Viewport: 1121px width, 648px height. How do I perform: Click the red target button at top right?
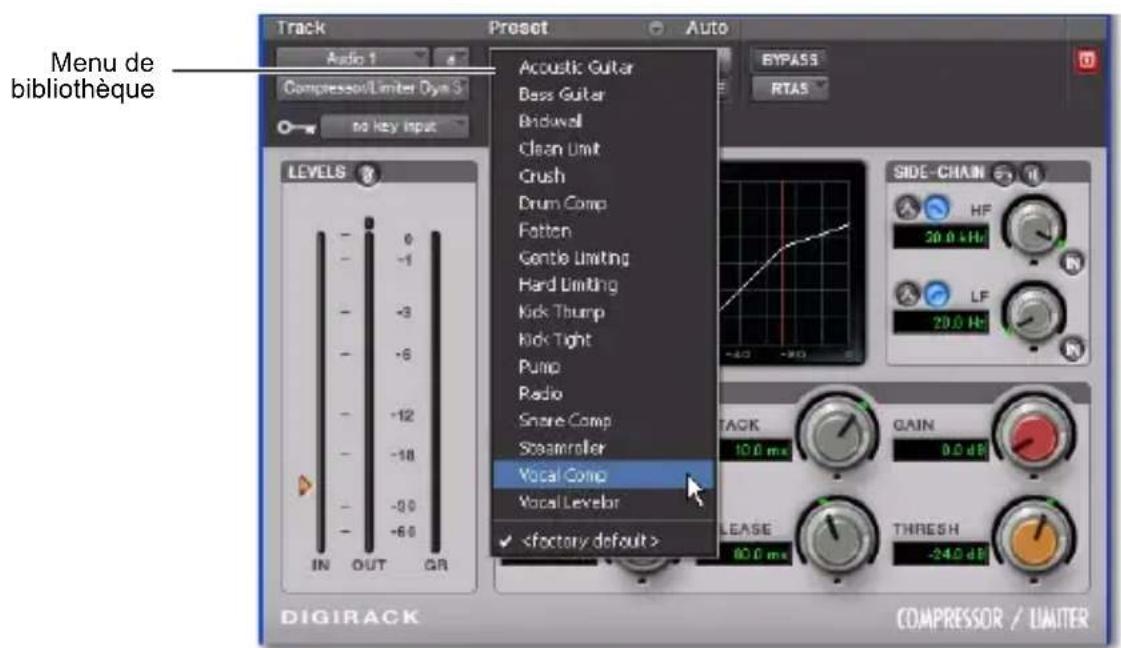pos(1086,60)
